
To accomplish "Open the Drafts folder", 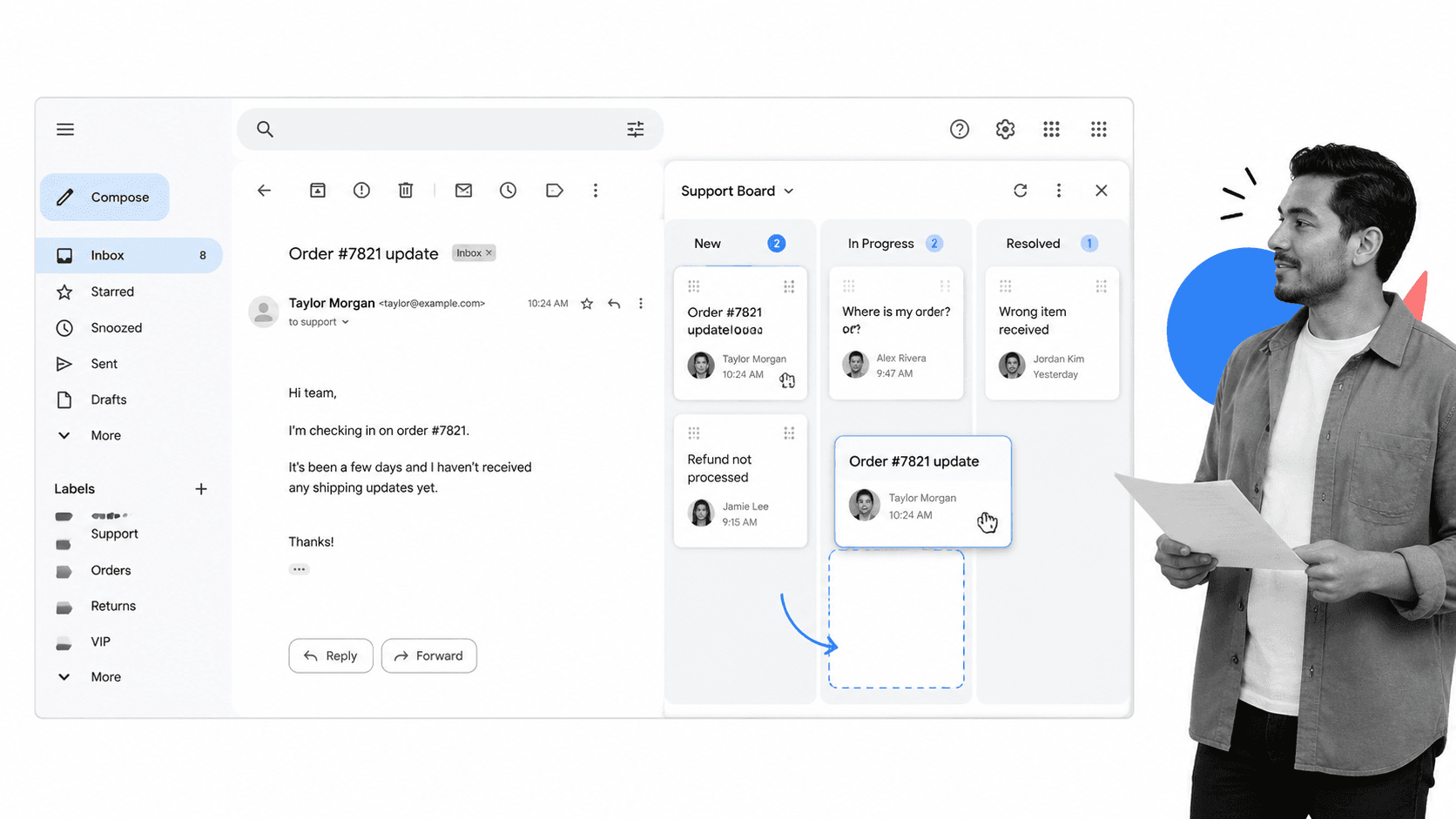I will [x=108, y=400].
